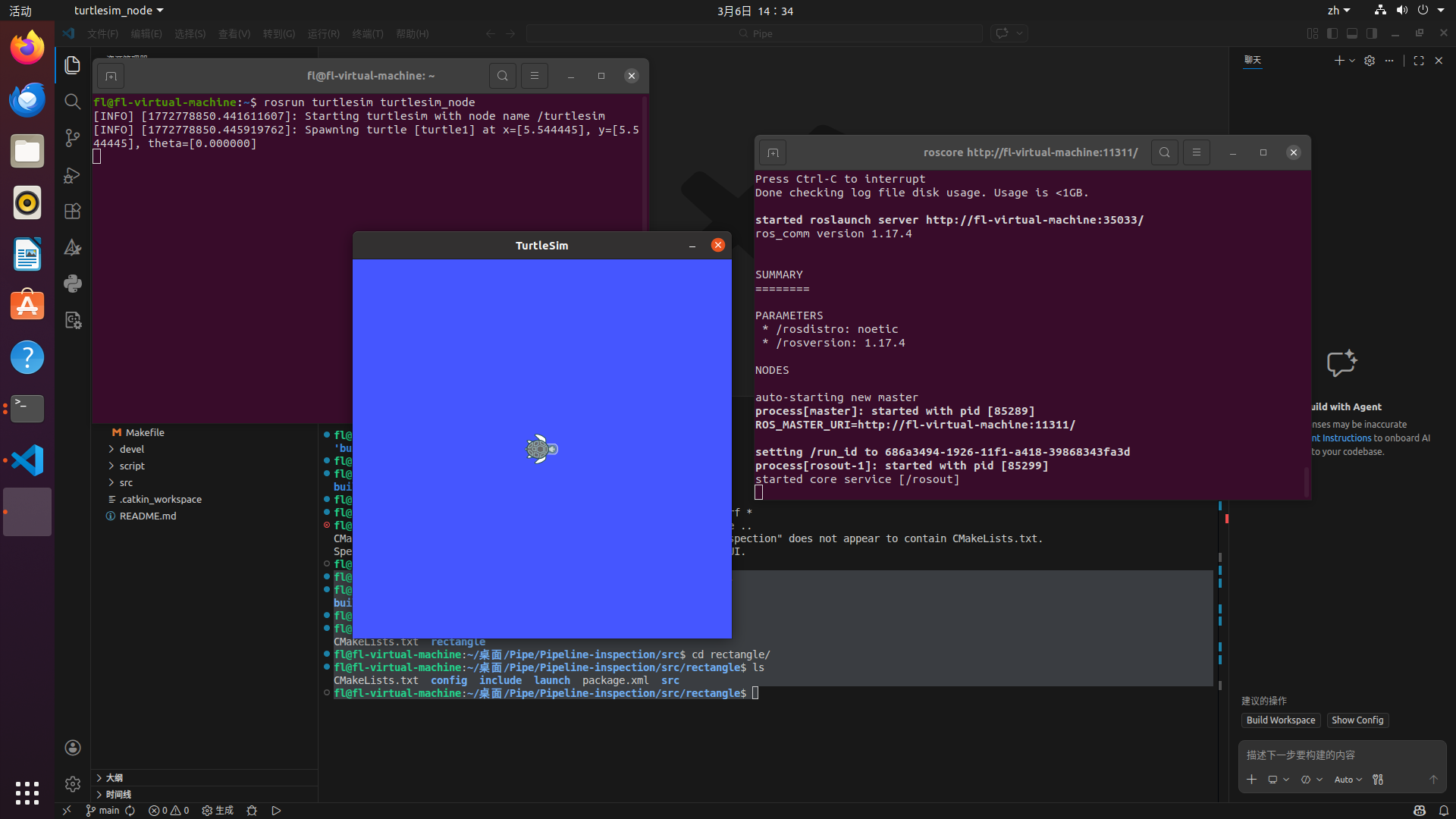Click search icon in turtlesim terminal header

pyautogui.click(x=502, y=76)
